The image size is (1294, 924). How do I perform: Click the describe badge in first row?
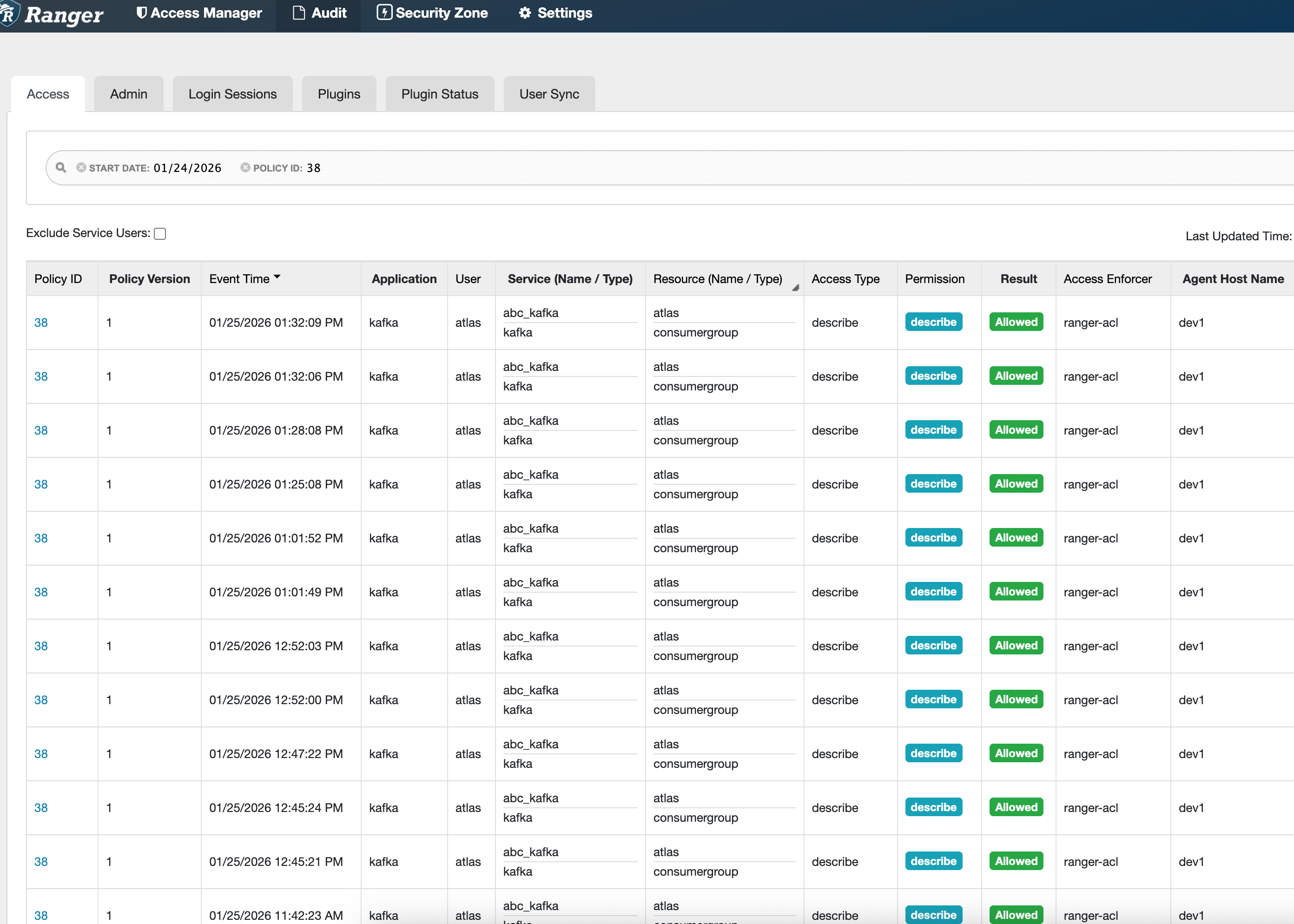(x=933, y=322)
